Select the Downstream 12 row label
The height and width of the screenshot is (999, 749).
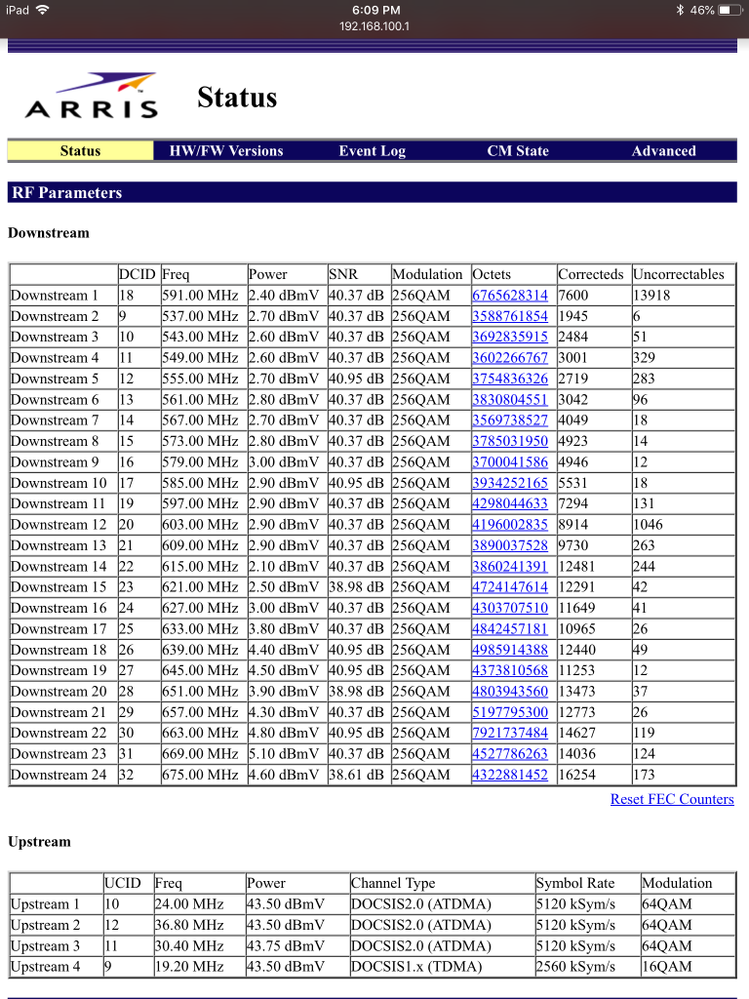point(59,525)
